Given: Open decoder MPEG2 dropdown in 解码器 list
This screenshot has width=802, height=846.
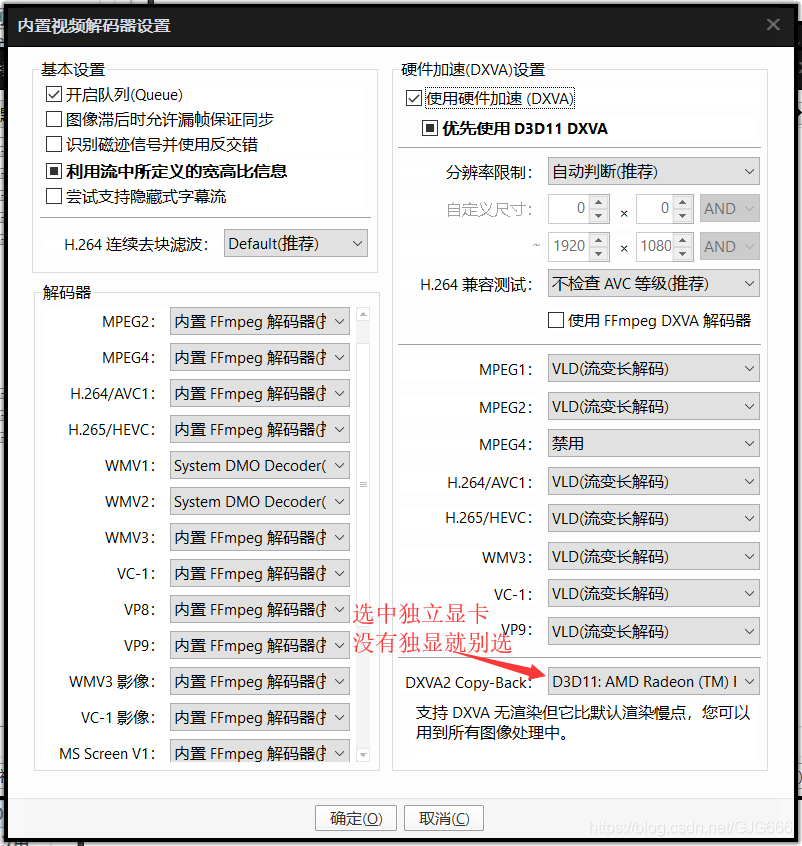Looking at the screenshot, I should pos(260,322).
